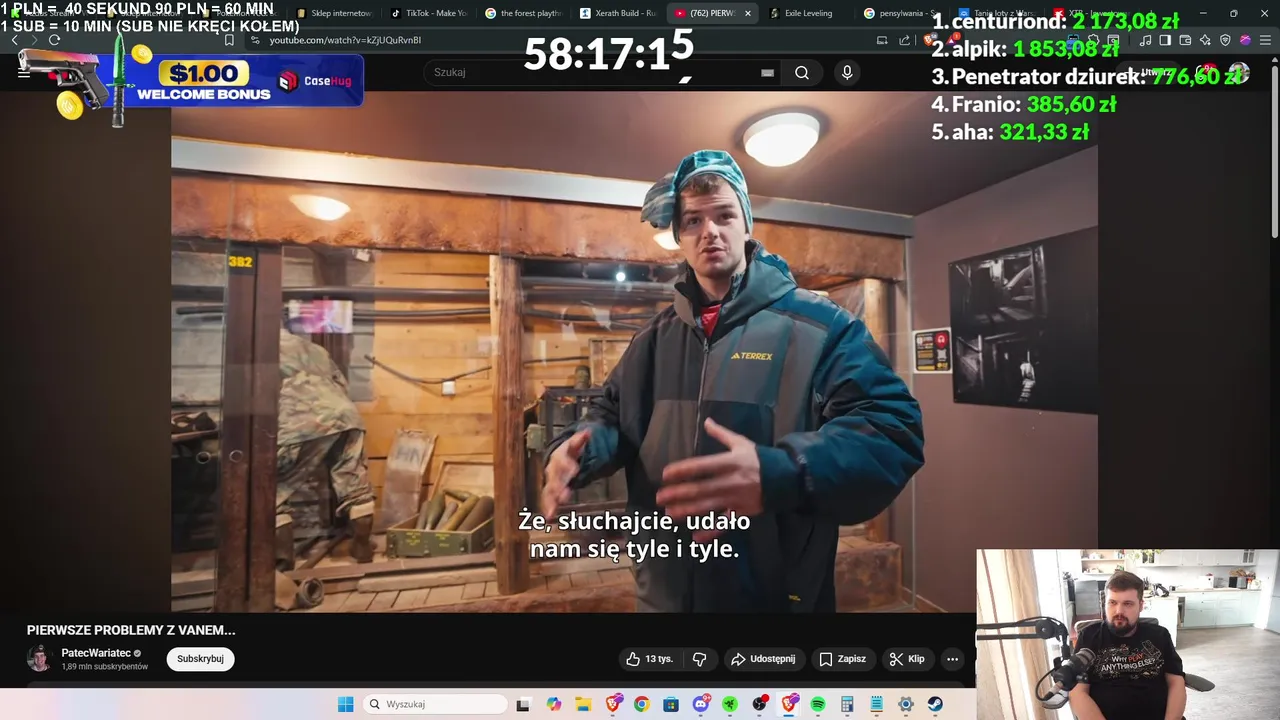The width and height of the screenshot is (1280, 720).
Task: Open Brave's main hamburger menu
Action: [x=1265, y=40]
